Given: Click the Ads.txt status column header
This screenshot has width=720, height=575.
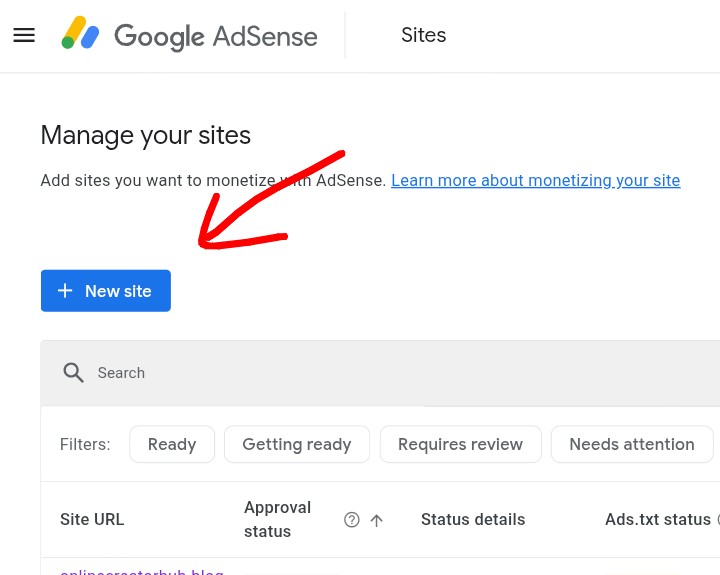Looking at the screenshot, I should coord(658,519).
